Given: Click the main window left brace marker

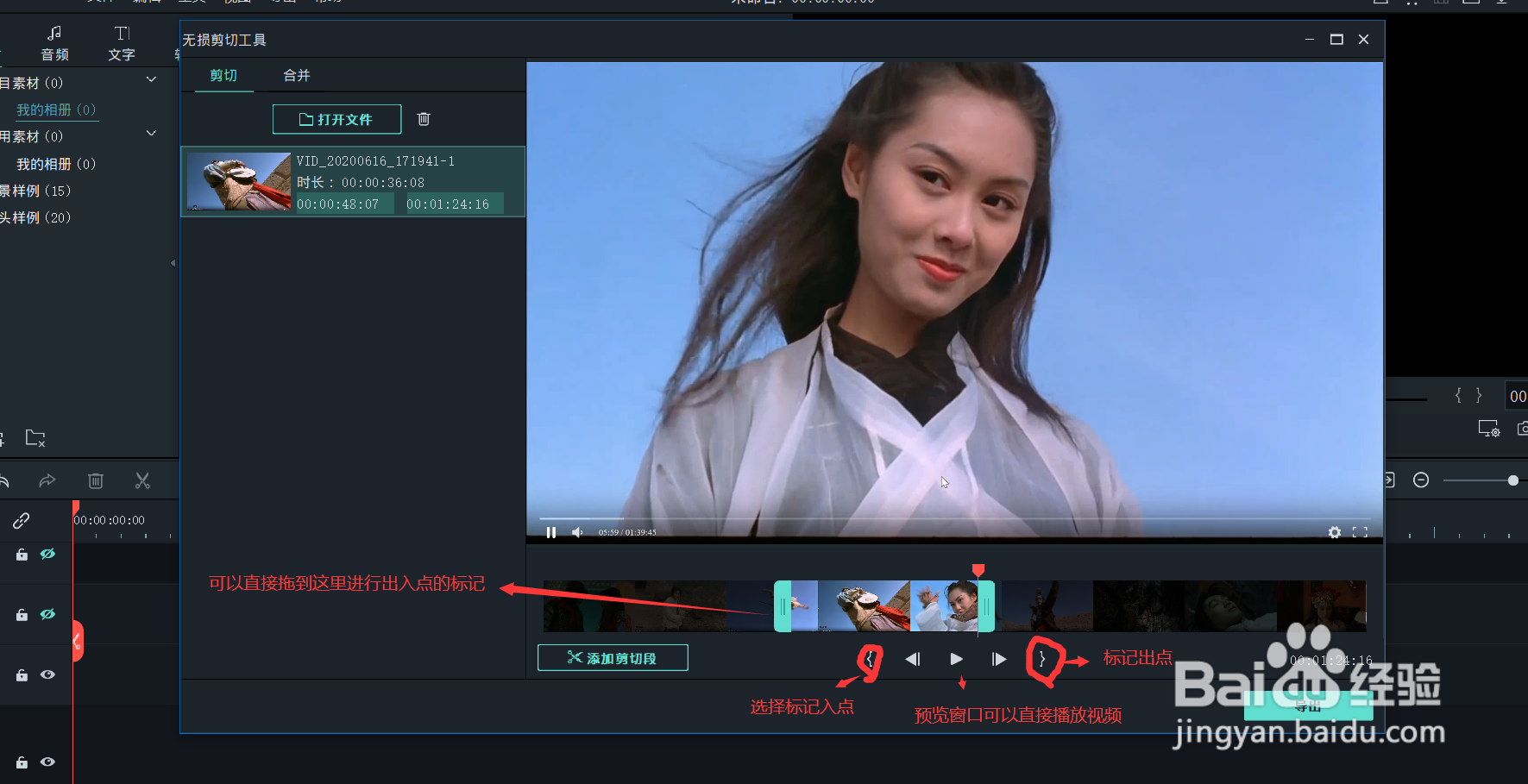Looking at the screenshot, I should 1458,395.
